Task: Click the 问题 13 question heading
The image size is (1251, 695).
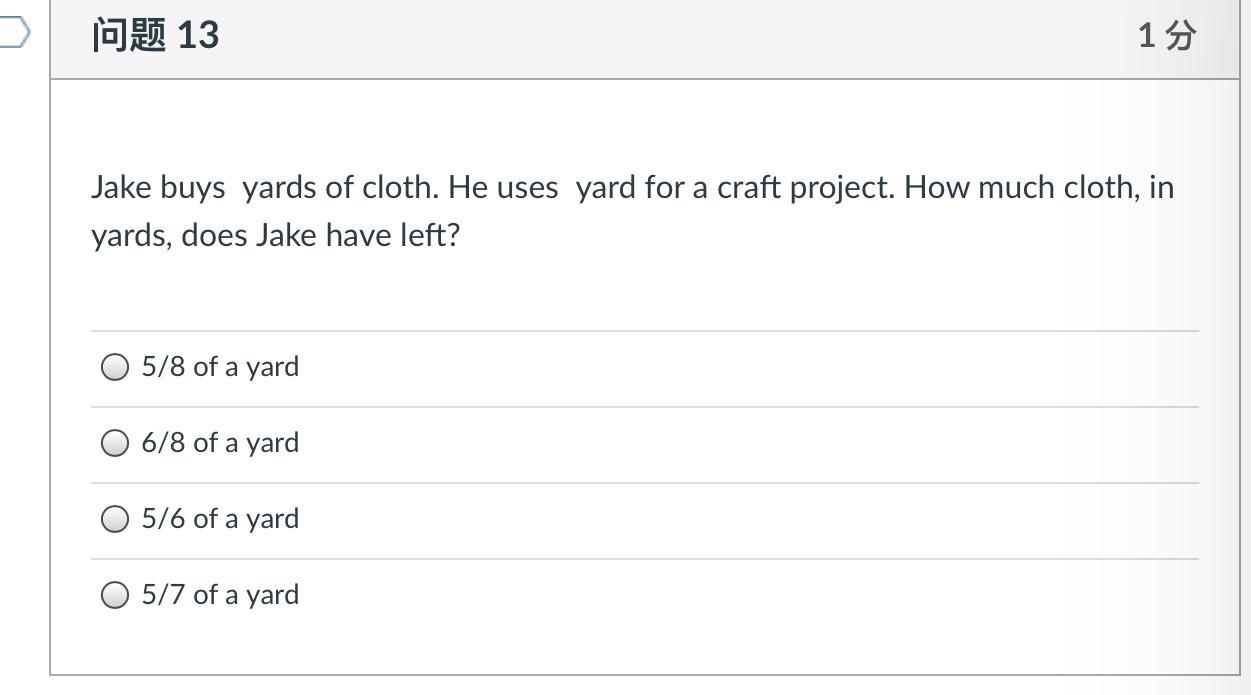Action: (x=155, y=35)
